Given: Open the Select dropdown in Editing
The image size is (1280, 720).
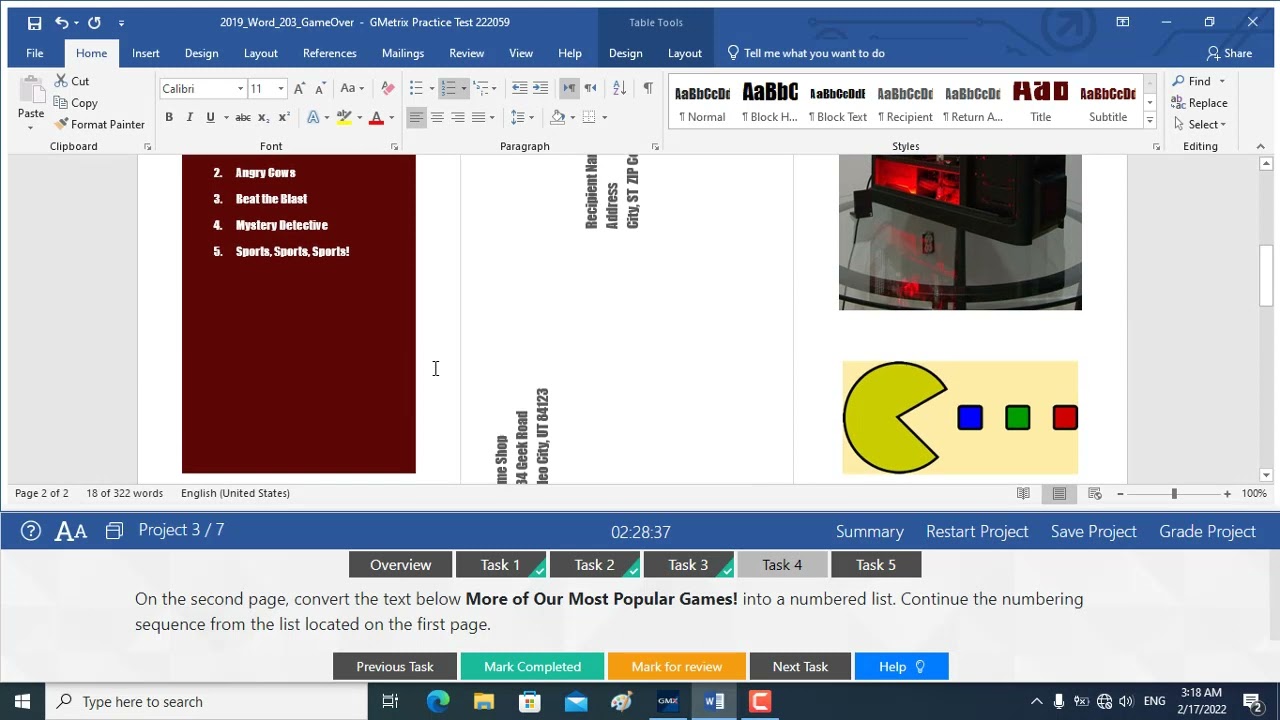Looking at the screenshot, I should (x=1200, y=125).
